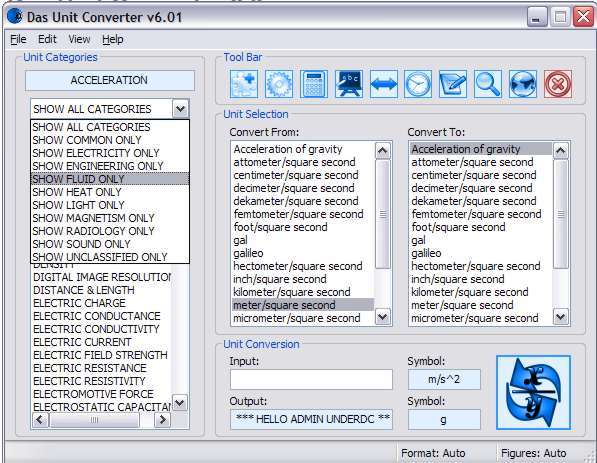Click the double-arrow swap units icon

(x=383, y=84)
